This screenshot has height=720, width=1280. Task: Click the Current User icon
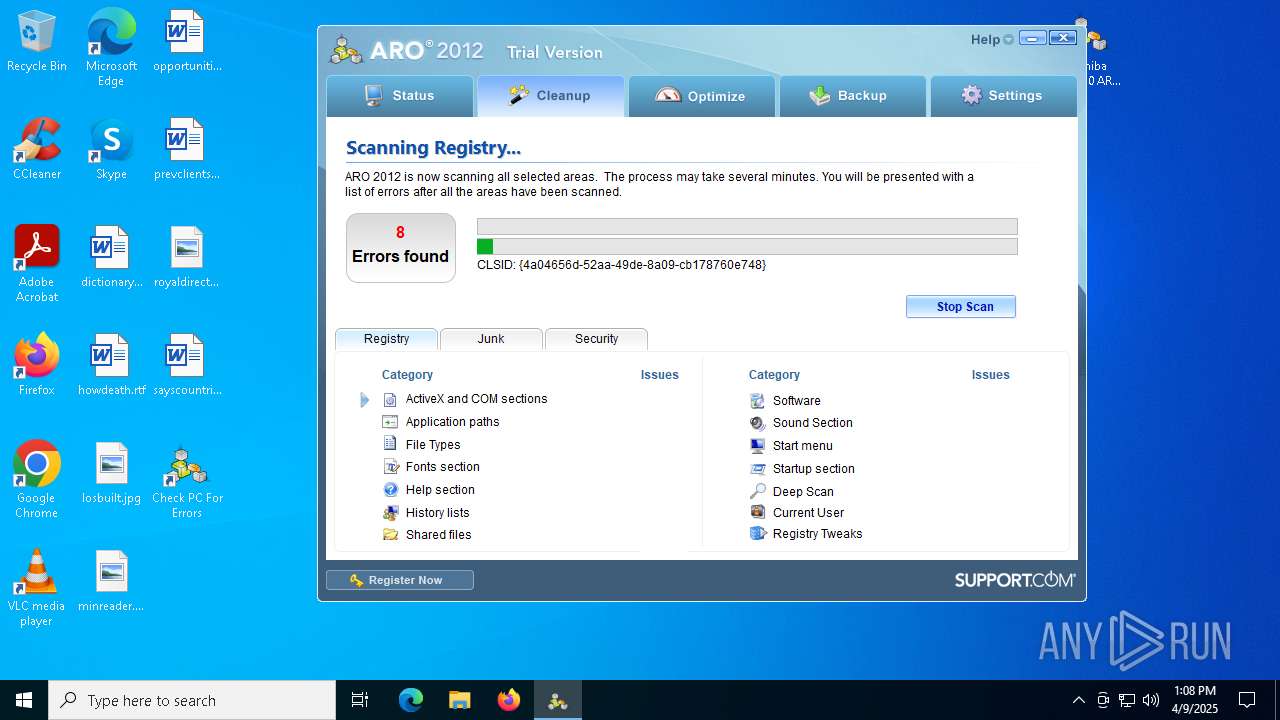point(758,512)
